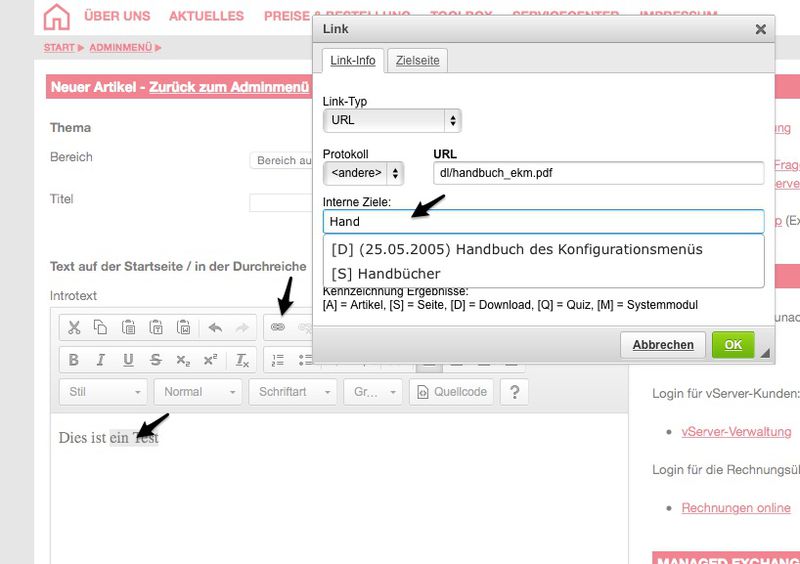Select the Link-Info tab
800x564 pixels.
[352, 61]
